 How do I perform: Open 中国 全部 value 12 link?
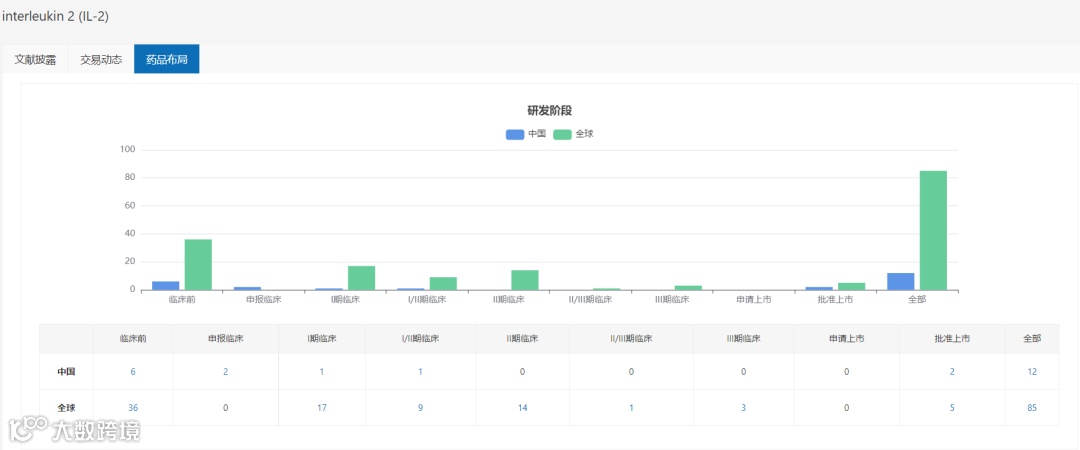1032,371
